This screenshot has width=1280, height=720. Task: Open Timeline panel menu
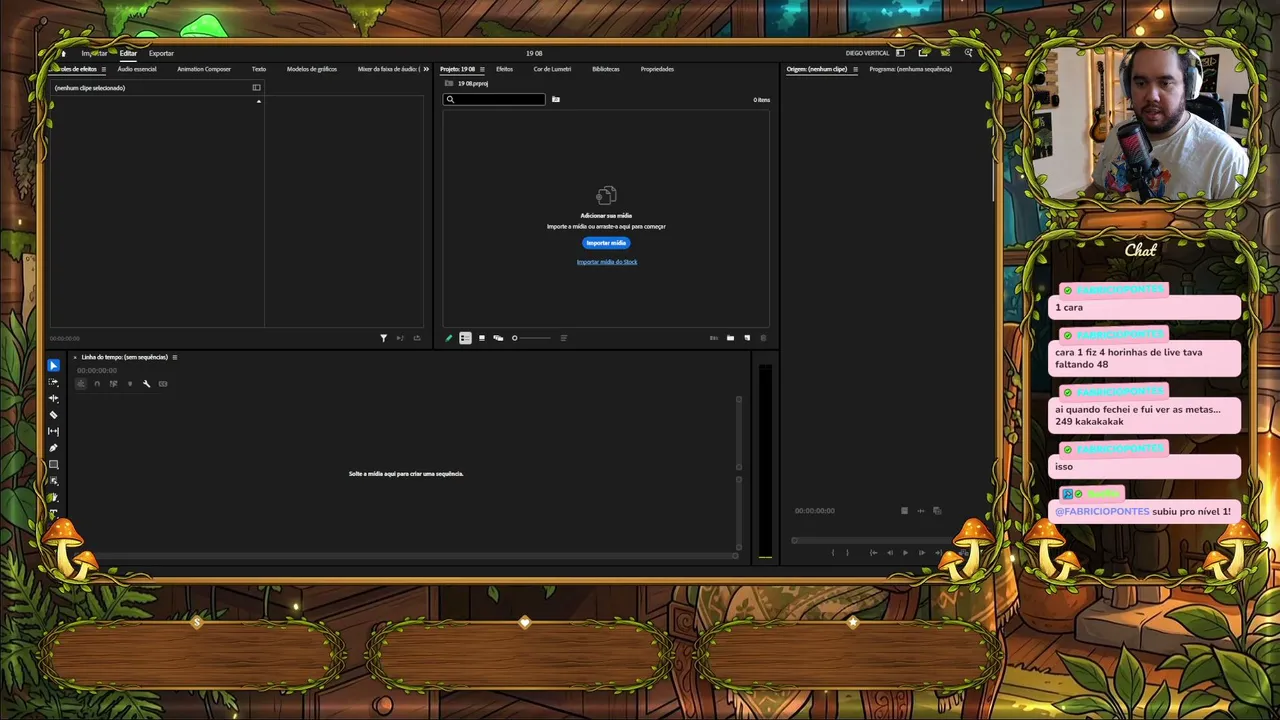click(x=175, y=357)
